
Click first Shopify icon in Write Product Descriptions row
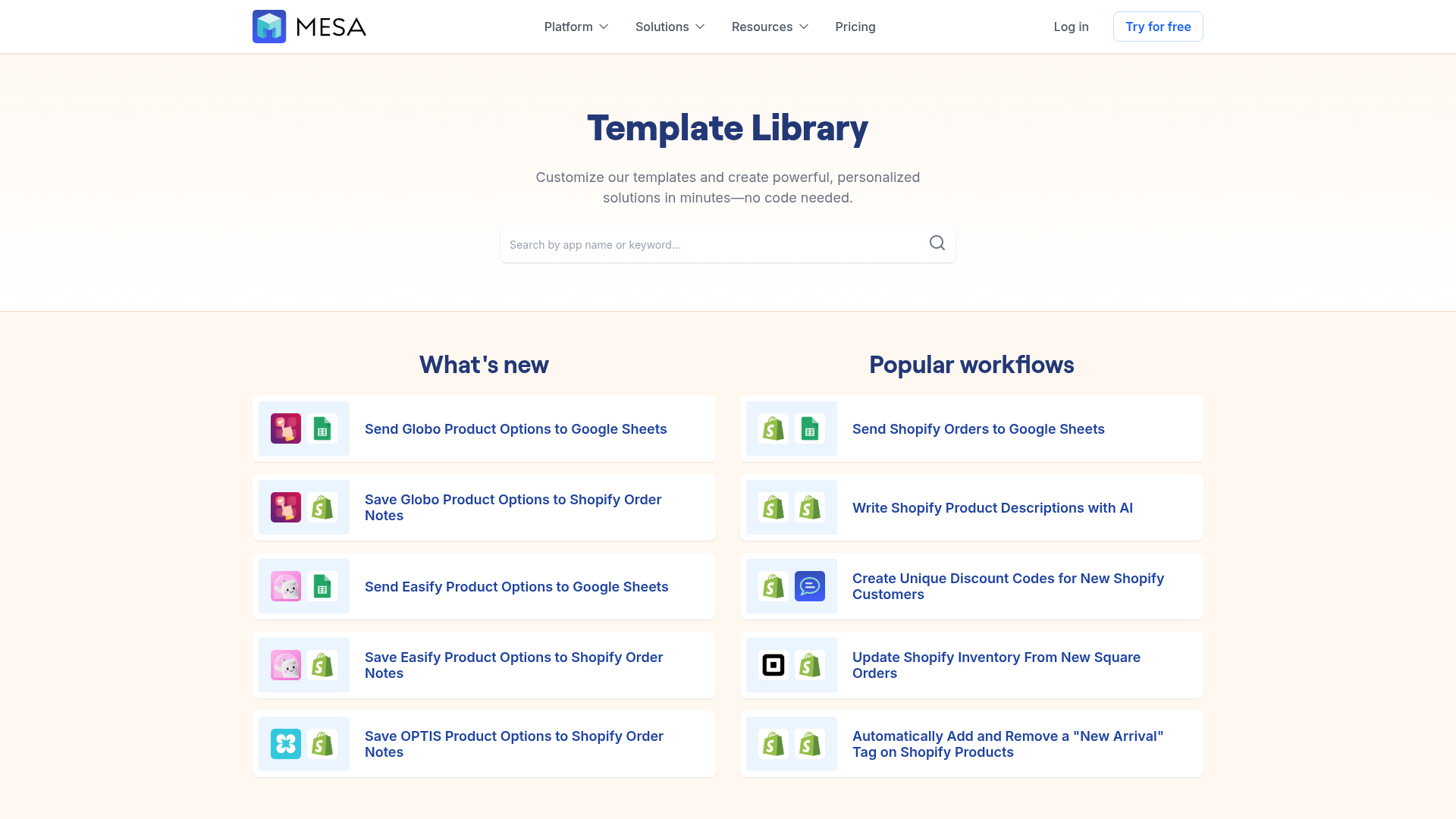coord(773,507)
